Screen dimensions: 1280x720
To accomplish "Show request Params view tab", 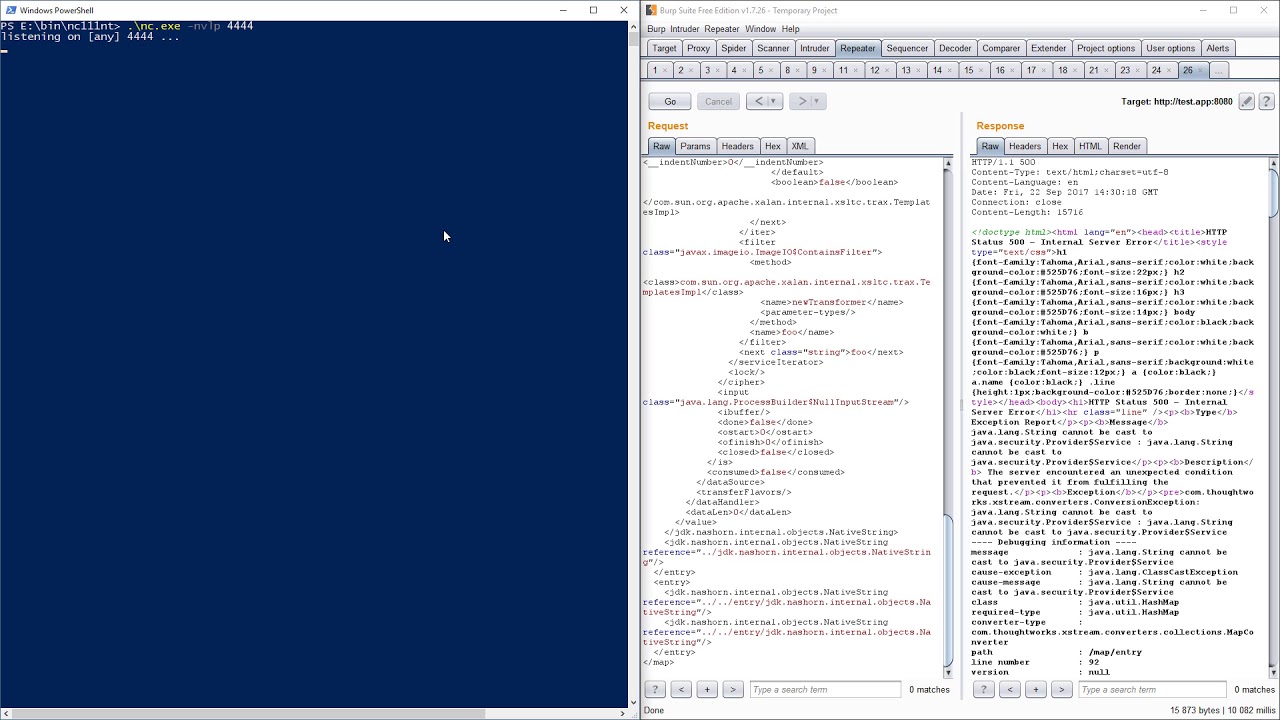I will (x=695, y=146).
